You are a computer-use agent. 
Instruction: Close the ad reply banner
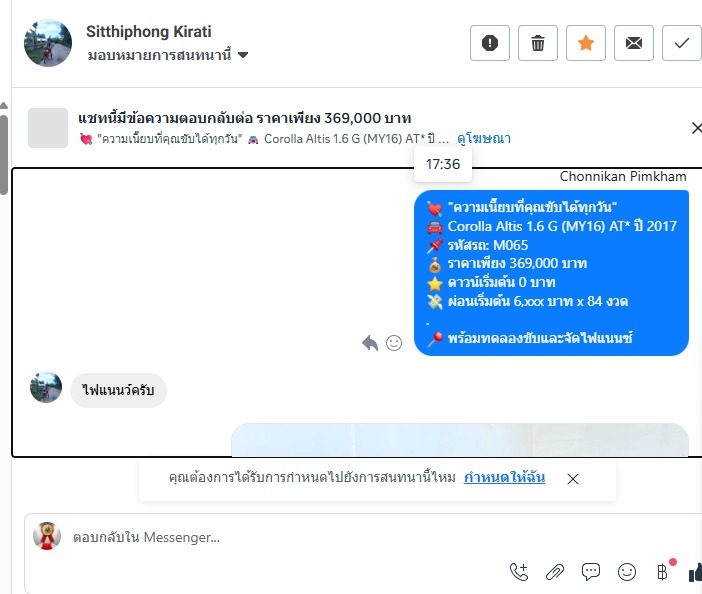click(696, 128)
